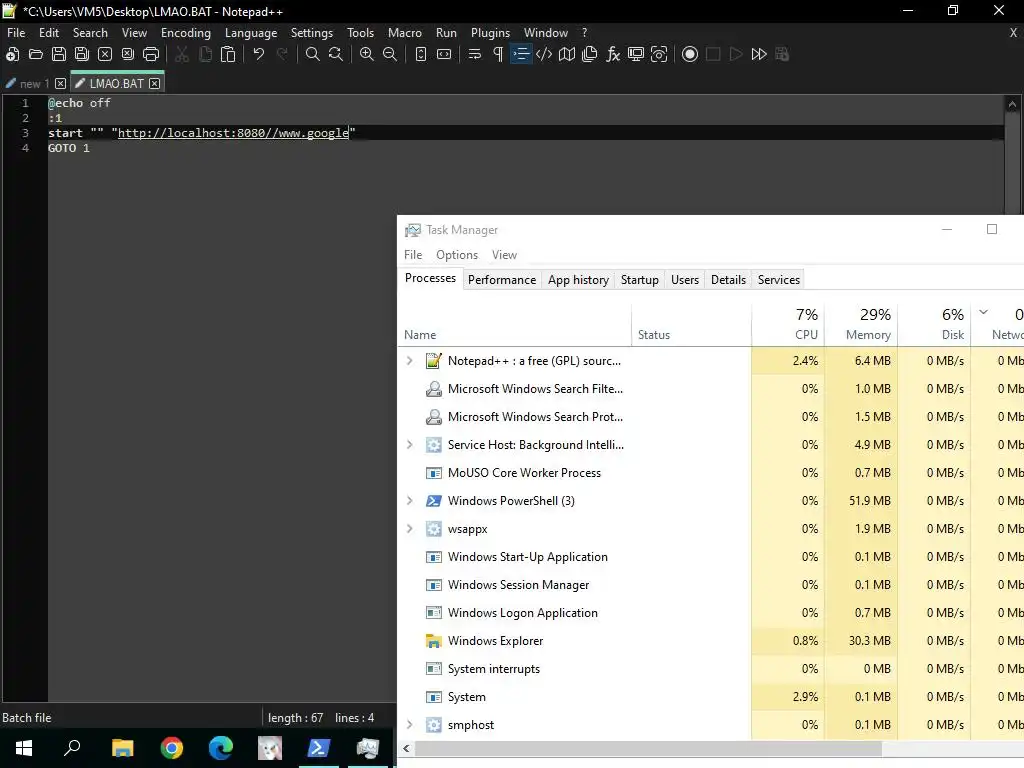Expand the smphost process row
Screen dimensions: 1024x768
409,725
